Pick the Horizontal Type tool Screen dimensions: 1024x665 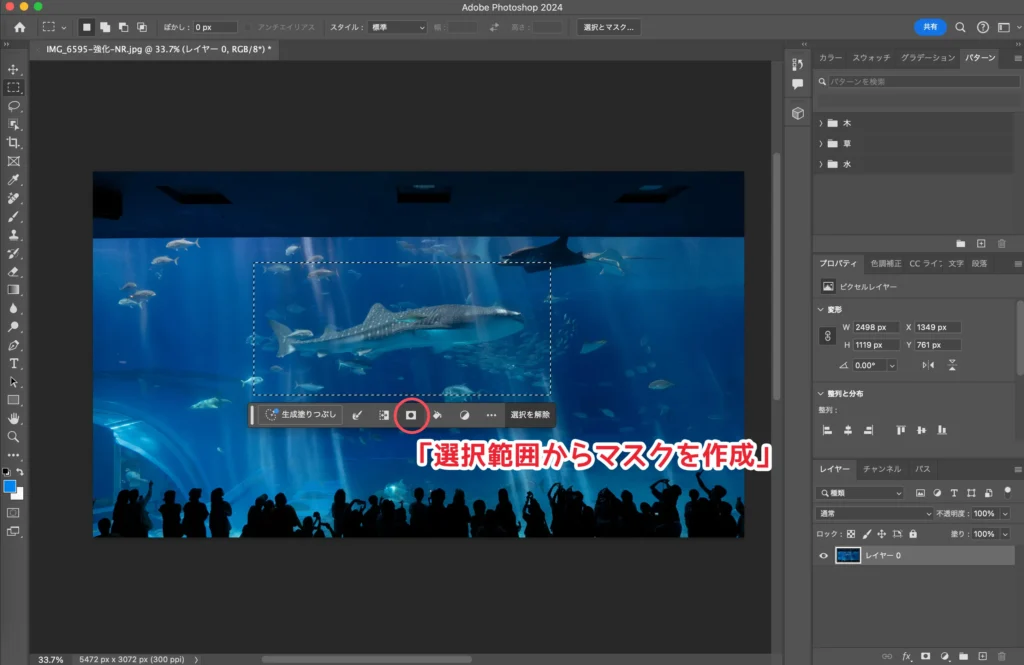coord(14,363)
